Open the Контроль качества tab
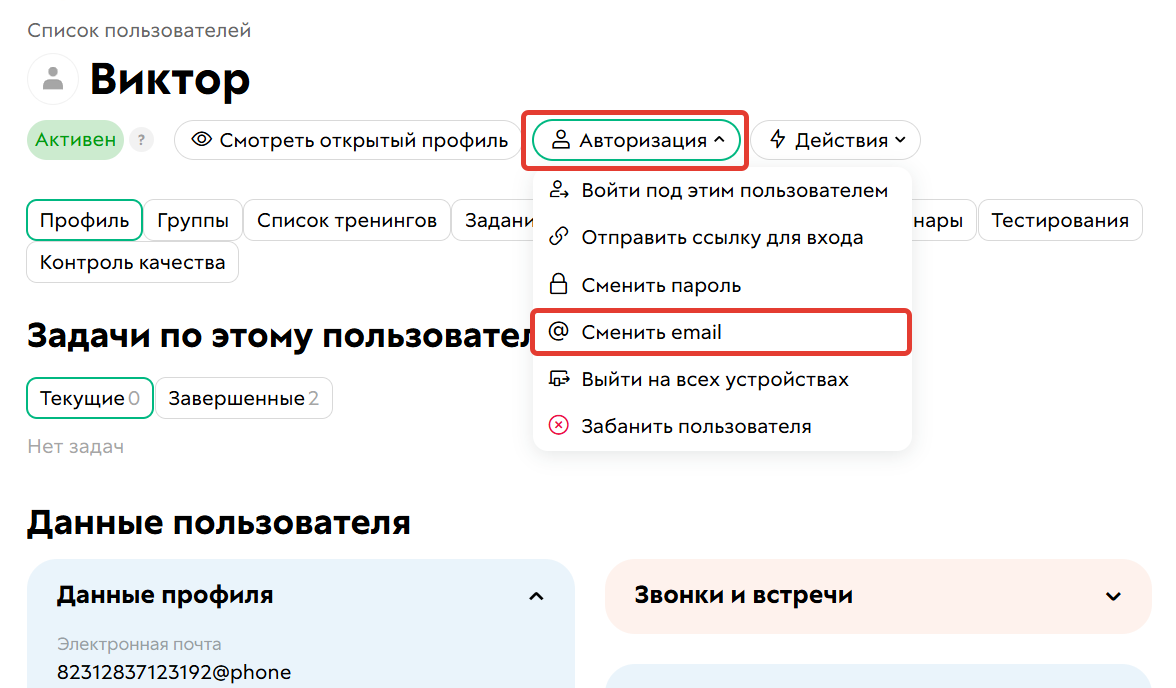Image resolution: width=1176 pixels, height=688 pixels. tap(132, 262)
